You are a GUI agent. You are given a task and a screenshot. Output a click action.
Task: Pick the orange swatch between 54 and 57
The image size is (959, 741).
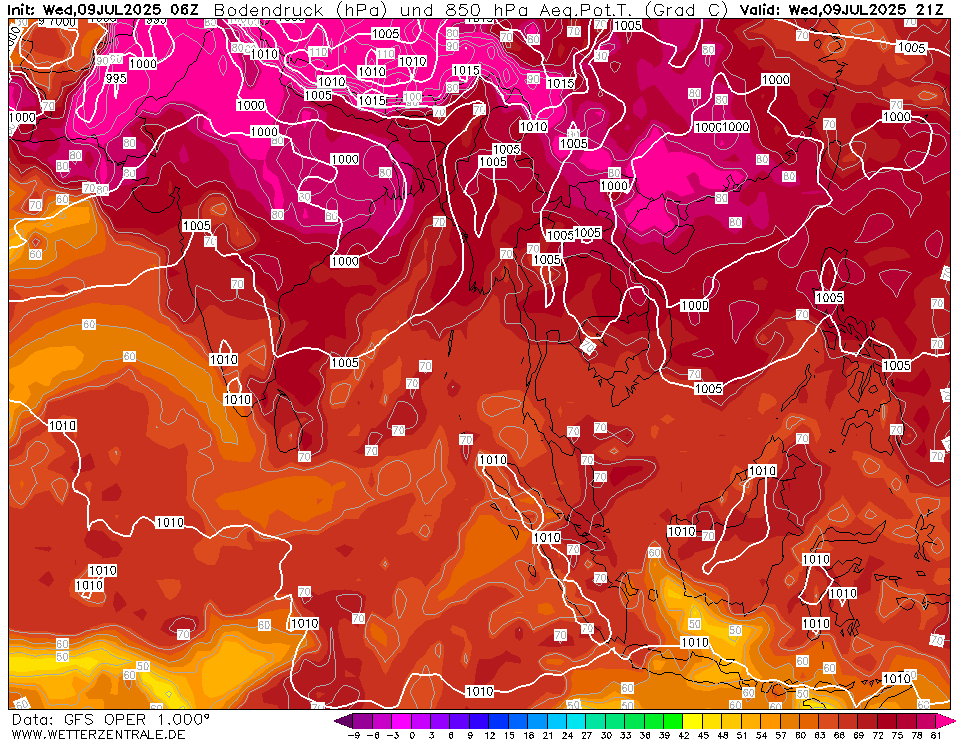771,721
